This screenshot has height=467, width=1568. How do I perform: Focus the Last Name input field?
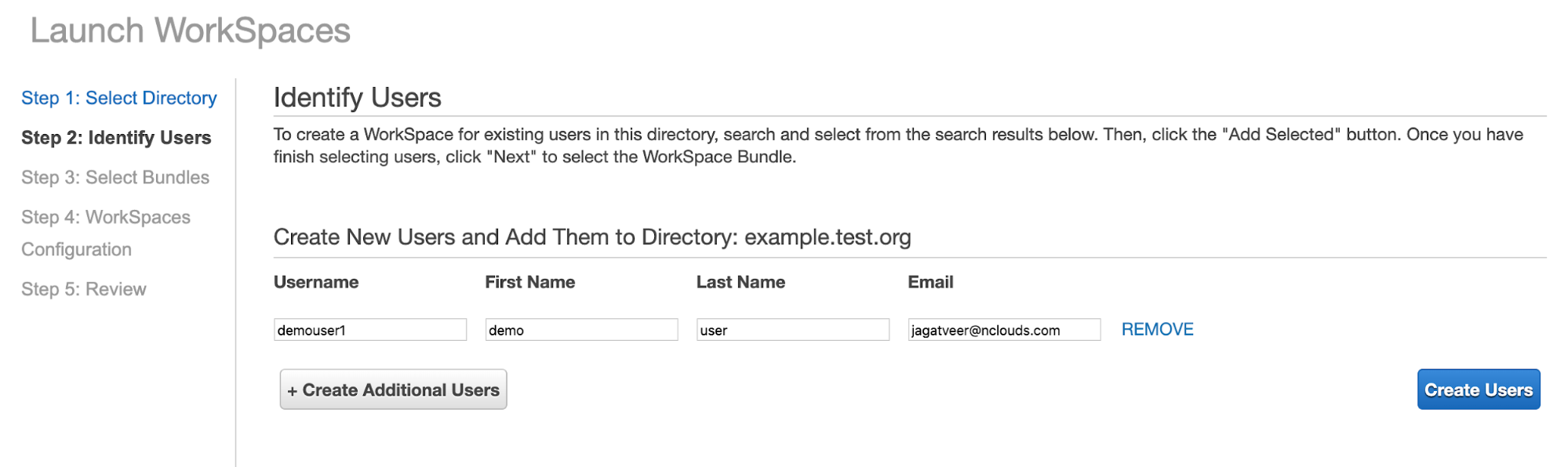point(793,330)
